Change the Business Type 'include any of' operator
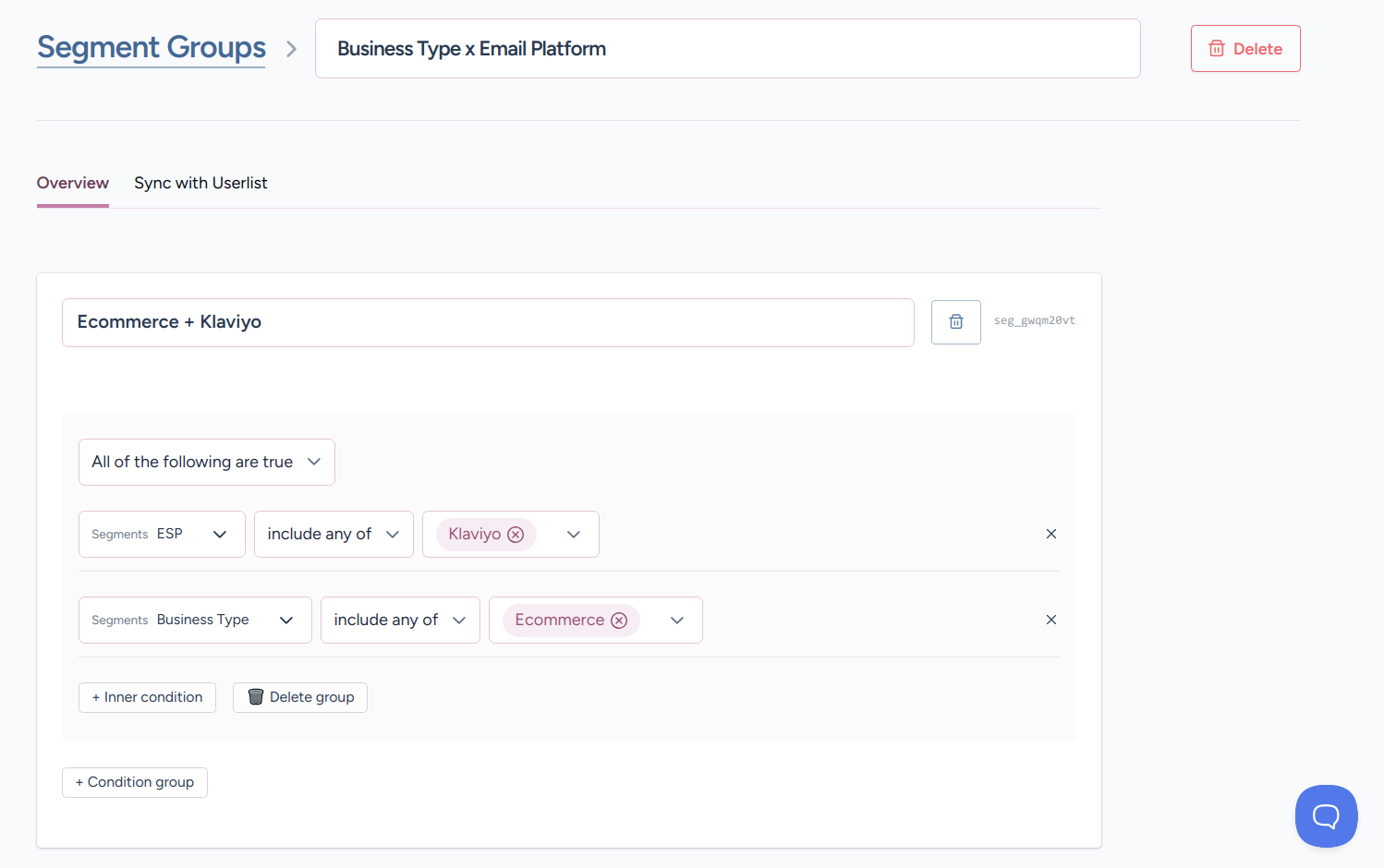 pos(399,621)
